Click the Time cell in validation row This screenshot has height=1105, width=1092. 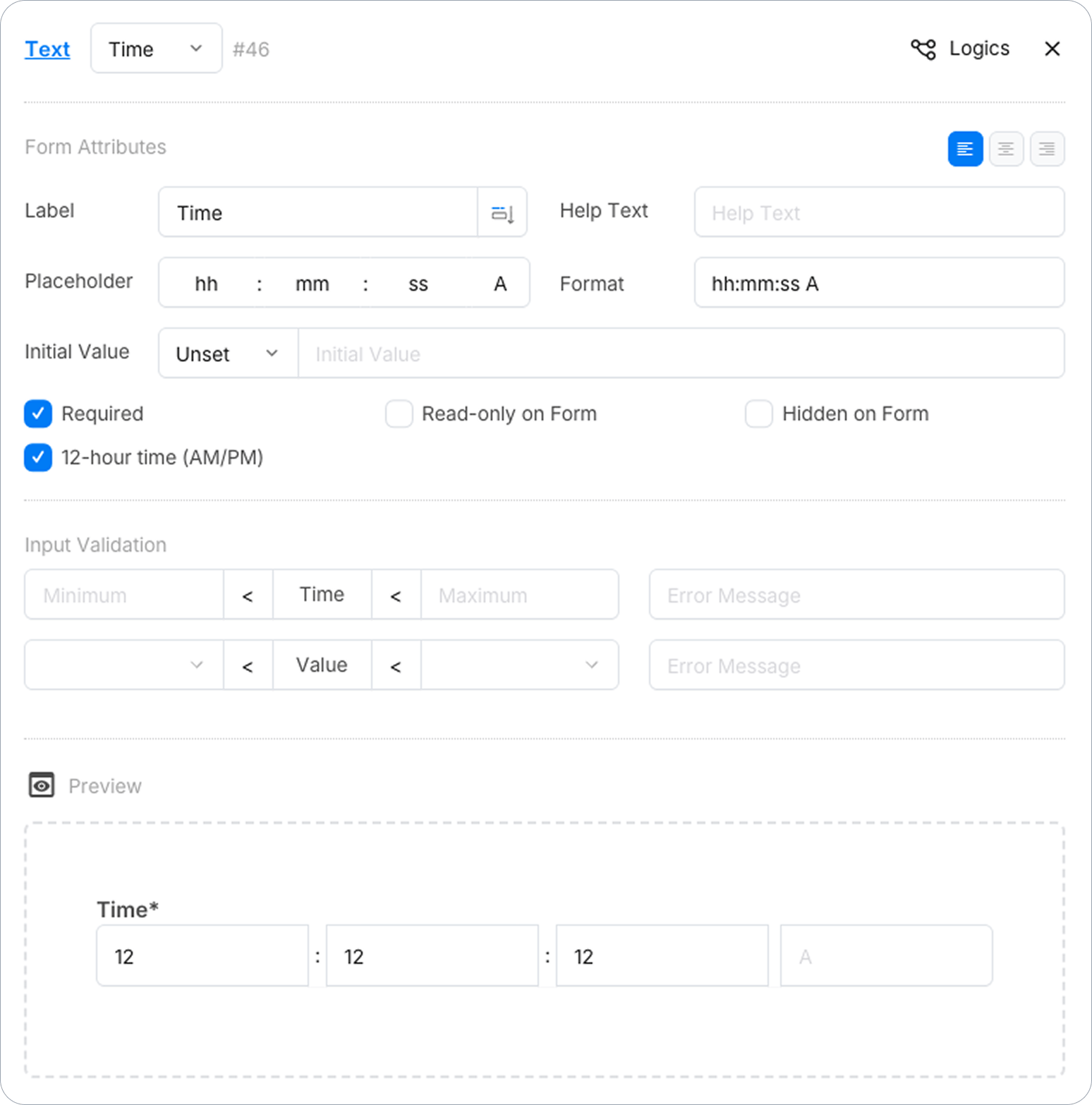(322, 595)
